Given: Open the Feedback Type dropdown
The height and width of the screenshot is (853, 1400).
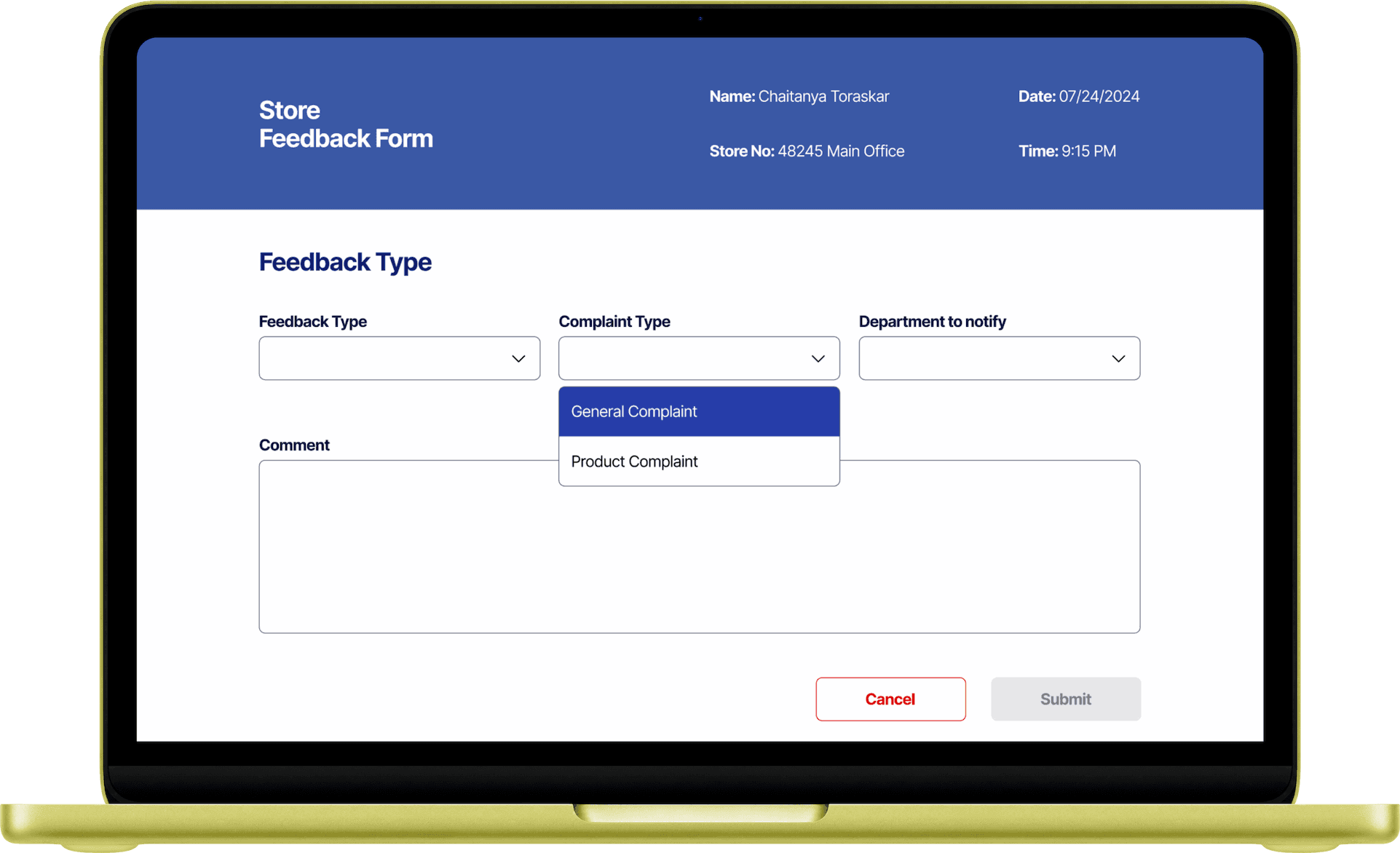Looking at the screenshot, I should (399, 358).
